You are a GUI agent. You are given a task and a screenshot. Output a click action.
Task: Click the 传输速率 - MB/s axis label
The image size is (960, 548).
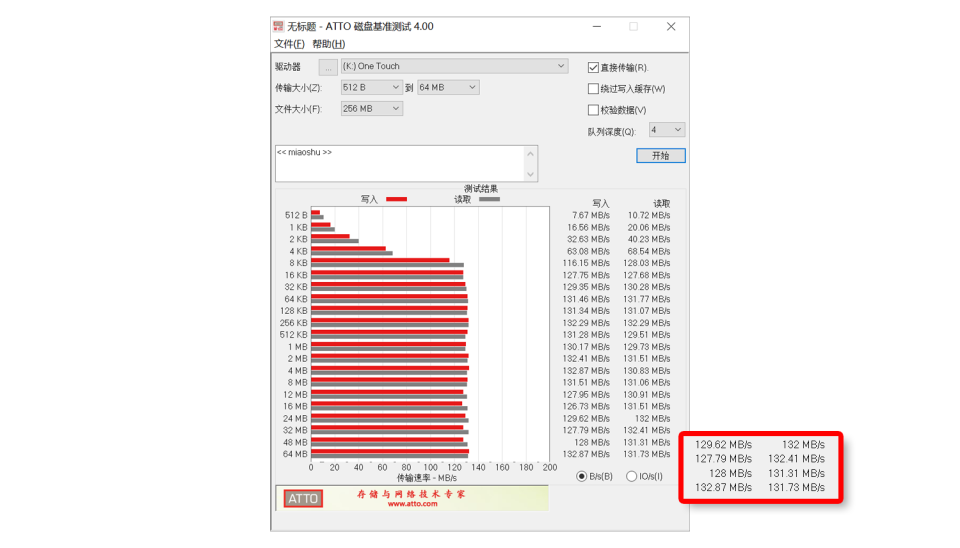click(427, 478)
